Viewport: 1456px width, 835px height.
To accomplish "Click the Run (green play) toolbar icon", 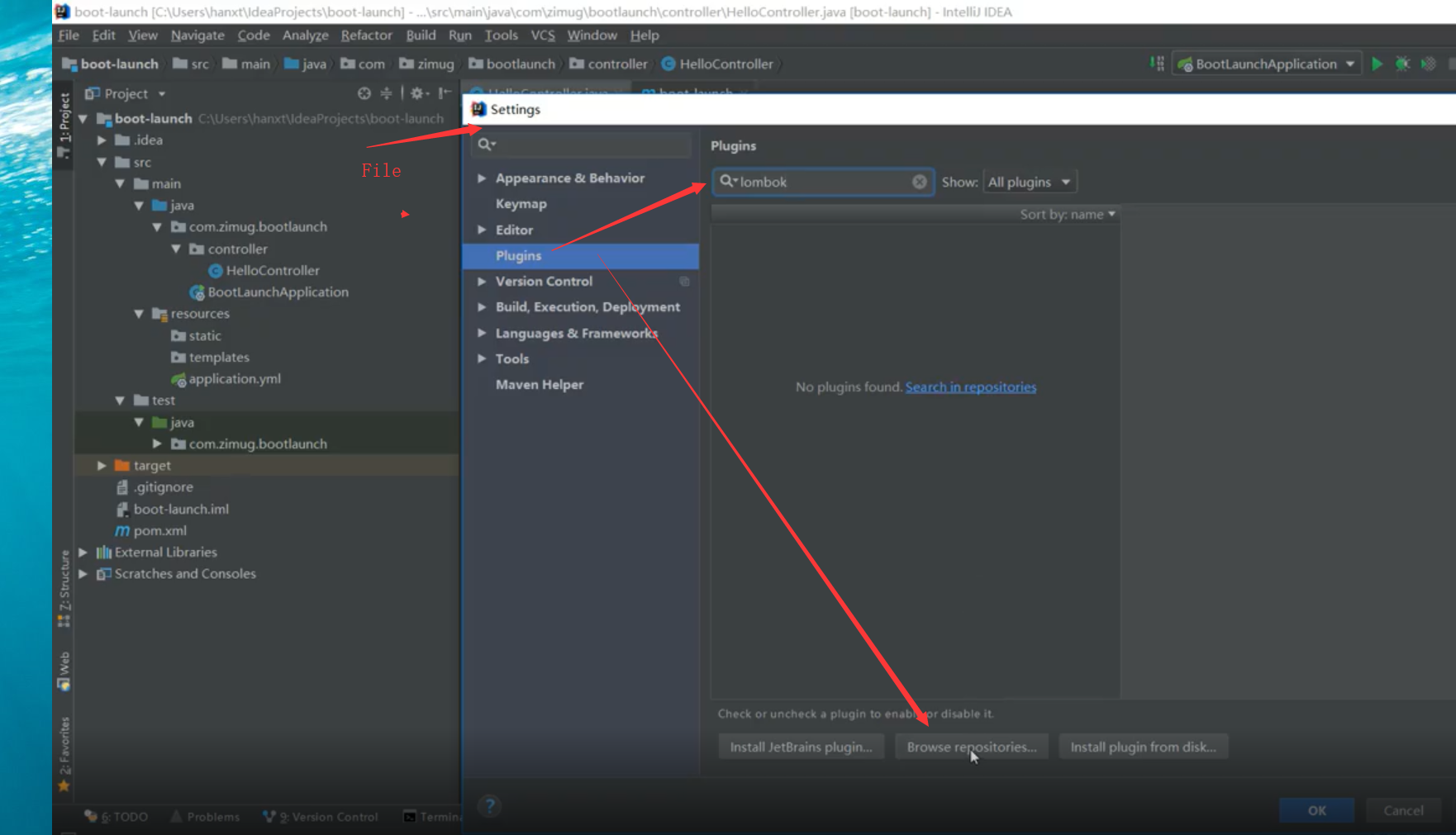I will (1377, 64).
